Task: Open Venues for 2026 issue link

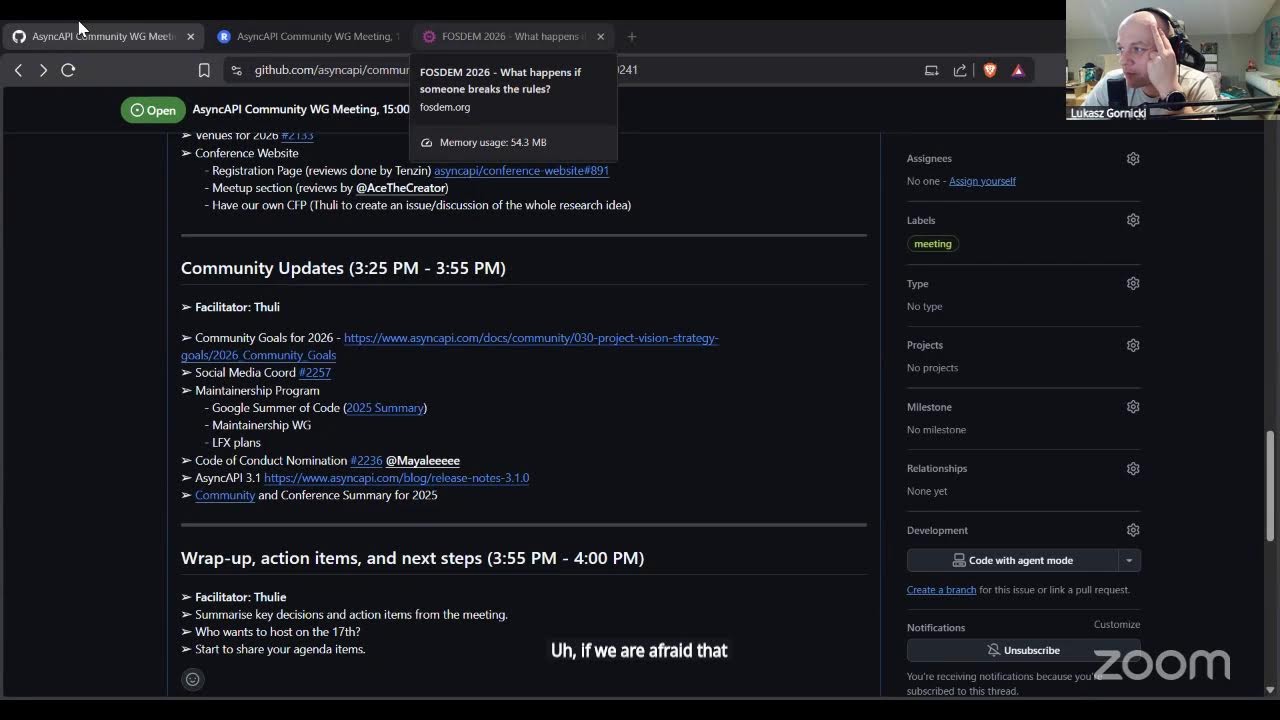Action: pos(297,136)
